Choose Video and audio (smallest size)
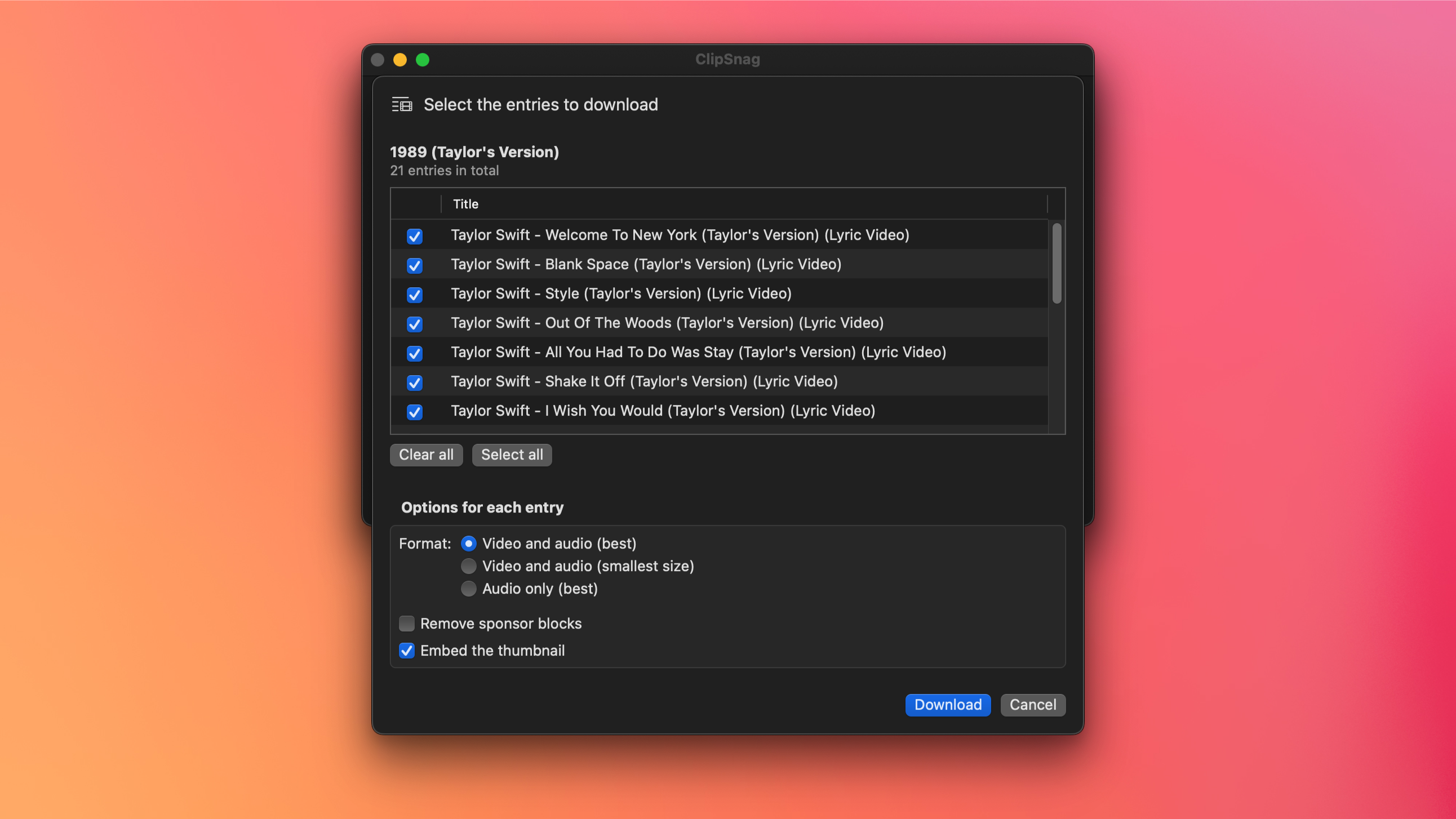 pyautogui.click(x=469, y=566)
